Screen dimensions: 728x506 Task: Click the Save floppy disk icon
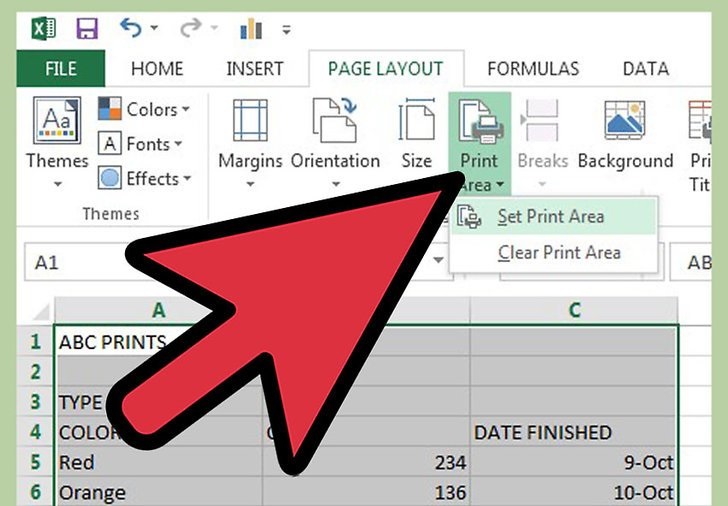(x=87, y=29)
